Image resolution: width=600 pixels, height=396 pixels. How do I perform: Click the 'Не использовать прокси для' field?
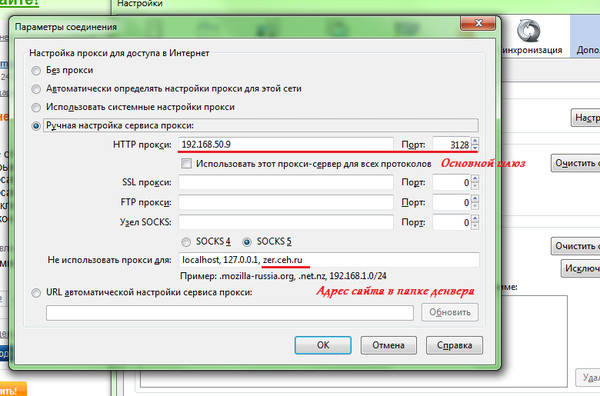click(329, 260)
